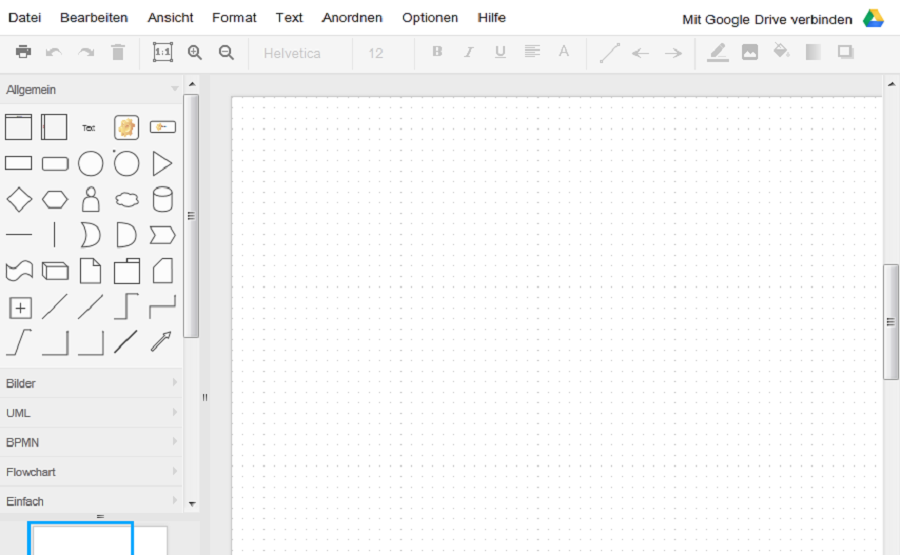Open the gradient fill icon
Screen dimensions: 900x555
coord(813,52)
